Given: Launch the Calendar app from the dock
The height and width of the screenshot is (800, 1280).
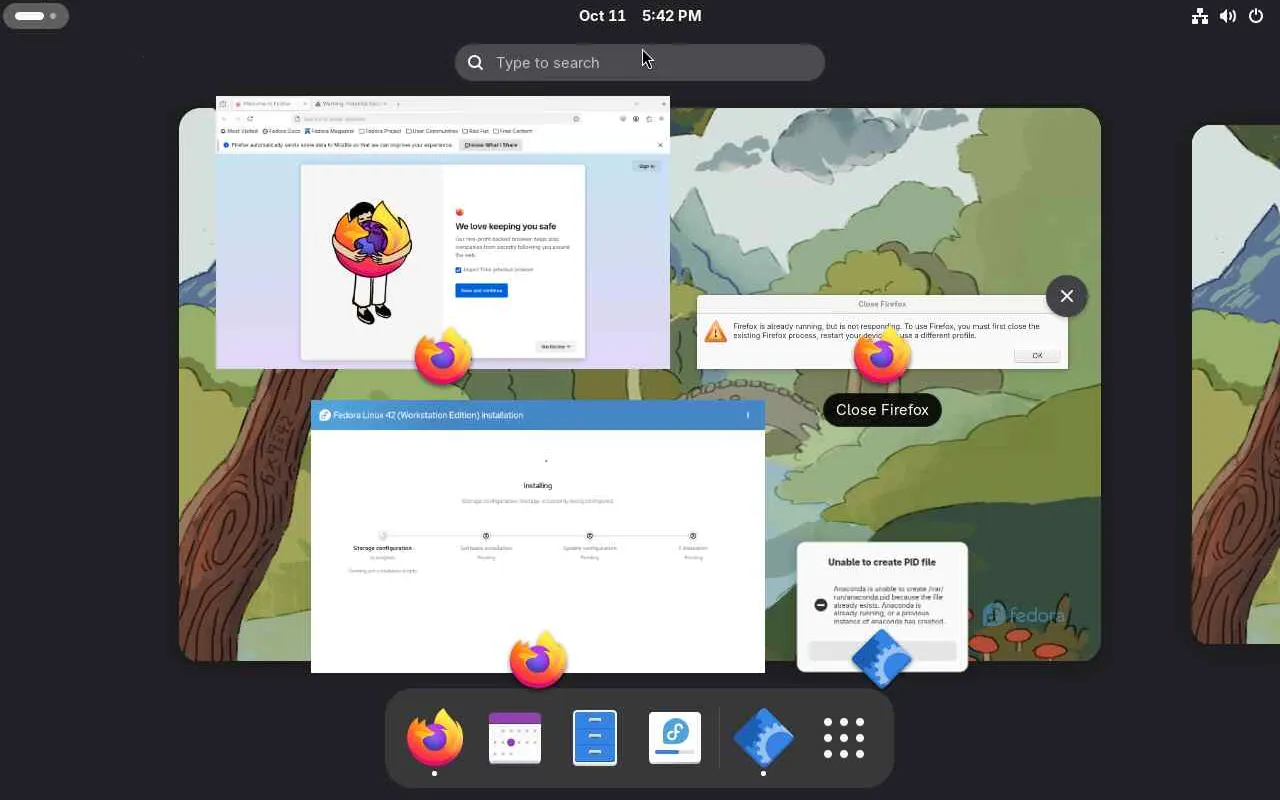Looking at the screenshot, I should point(515,738).
